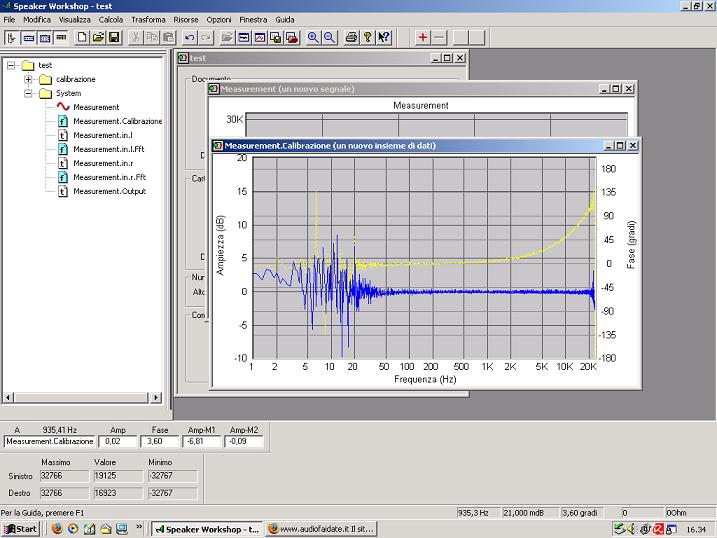
Task: Open the Guida menu
Action: [284, 20]
